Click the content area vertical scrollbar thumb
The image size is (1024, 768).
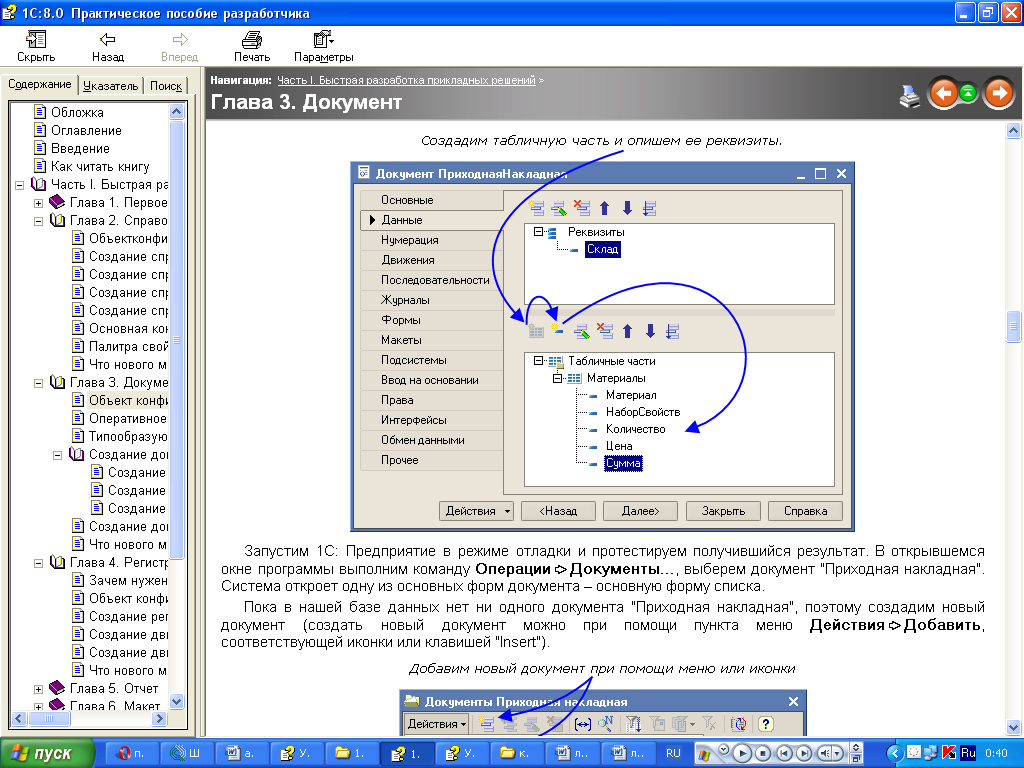(1014, 326)
